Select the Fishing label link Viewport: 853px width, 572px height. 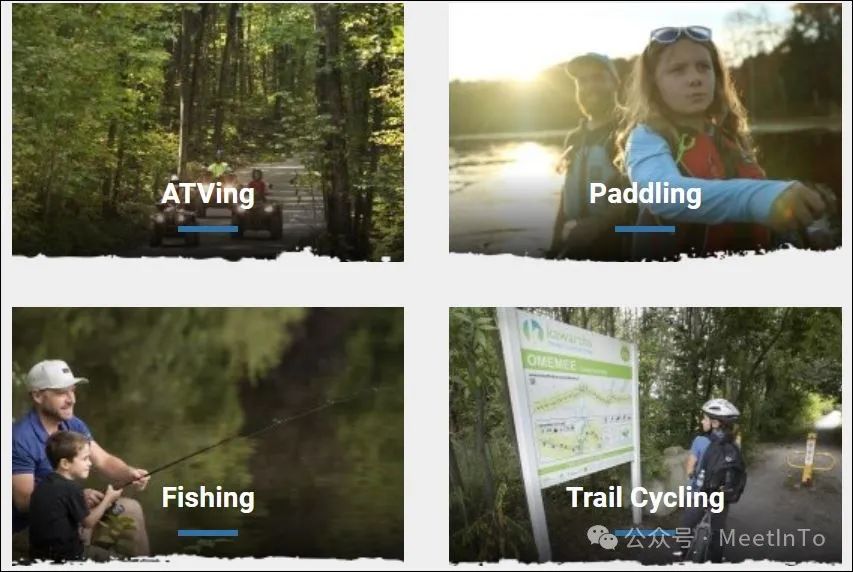(x=208, y=498)
